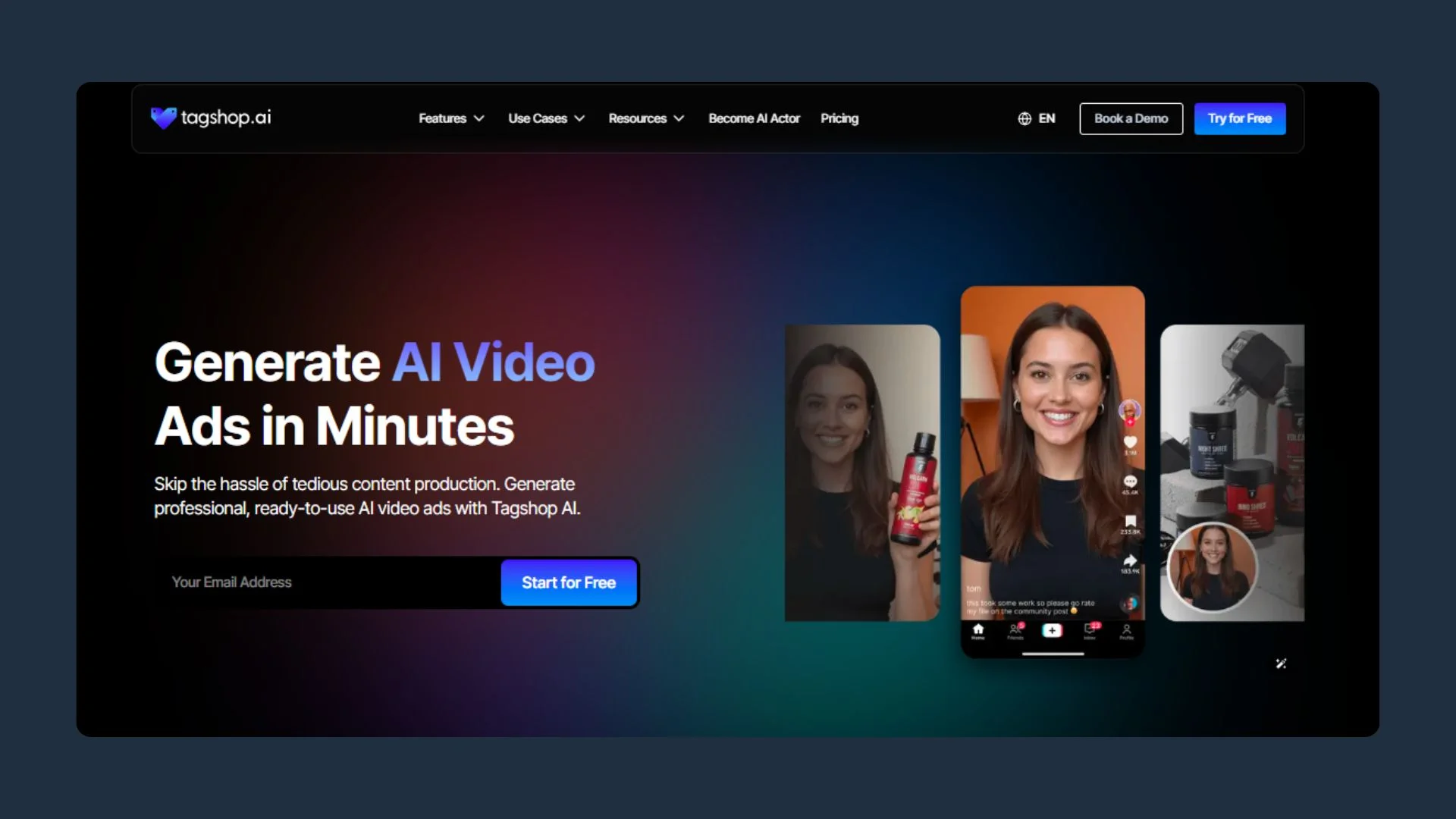Tap the comment bubble icon on phone mockup
The height and width of the screenshot is (819, 1456).
coord(1130,482)
